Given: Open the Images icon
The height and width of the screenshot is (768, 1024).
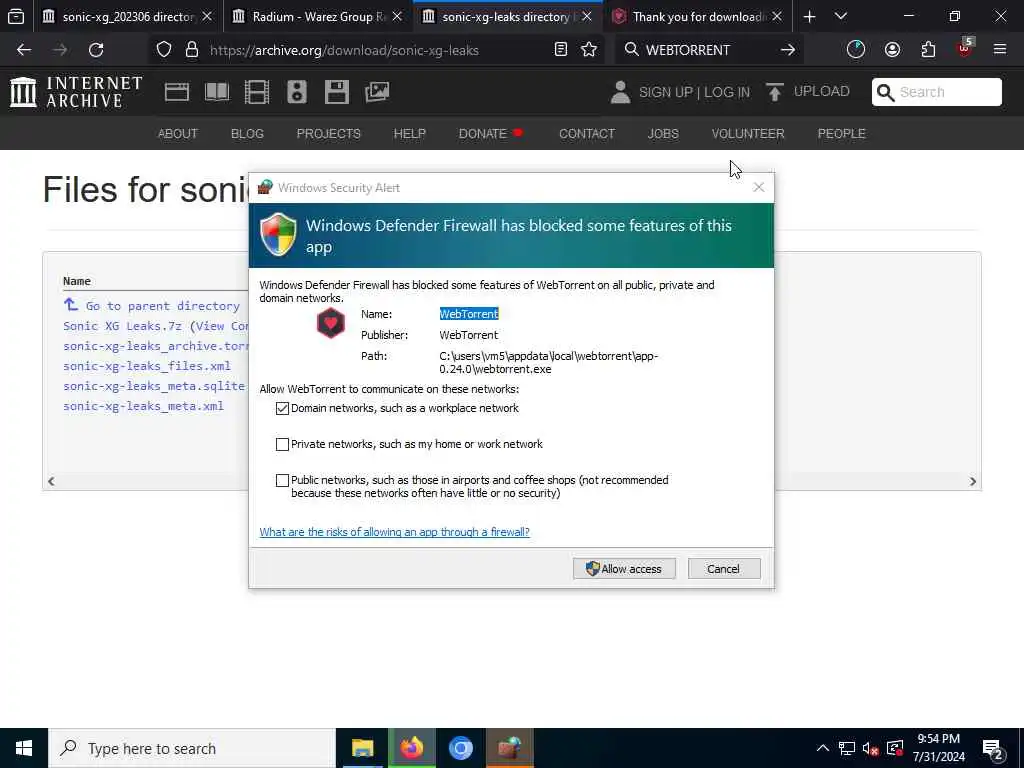Looking at the screenshot, I should [x=377, y=92].
